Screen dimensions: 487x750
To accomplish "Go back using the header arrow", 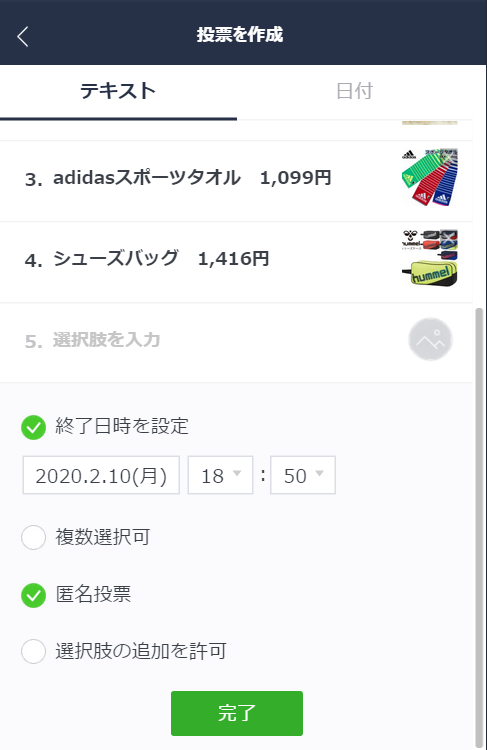I will coord(23,36).
